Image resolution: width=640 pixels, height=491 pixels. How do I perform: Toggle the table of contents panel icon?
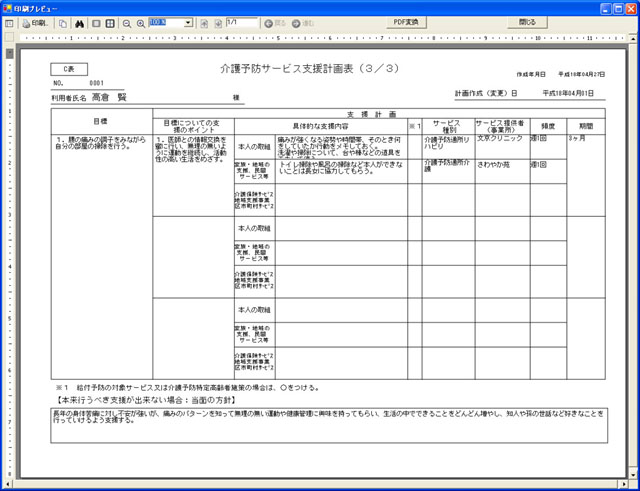[9, 22]
